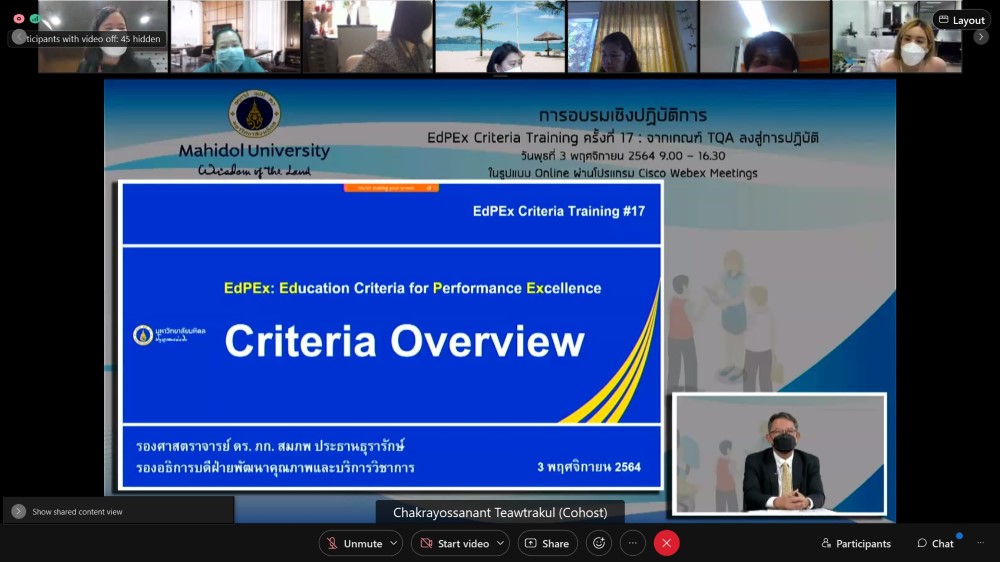The height and width of the screenshot is (562, 1000).
Task: Leave the meeting with red X button
Action: [667, 543]
